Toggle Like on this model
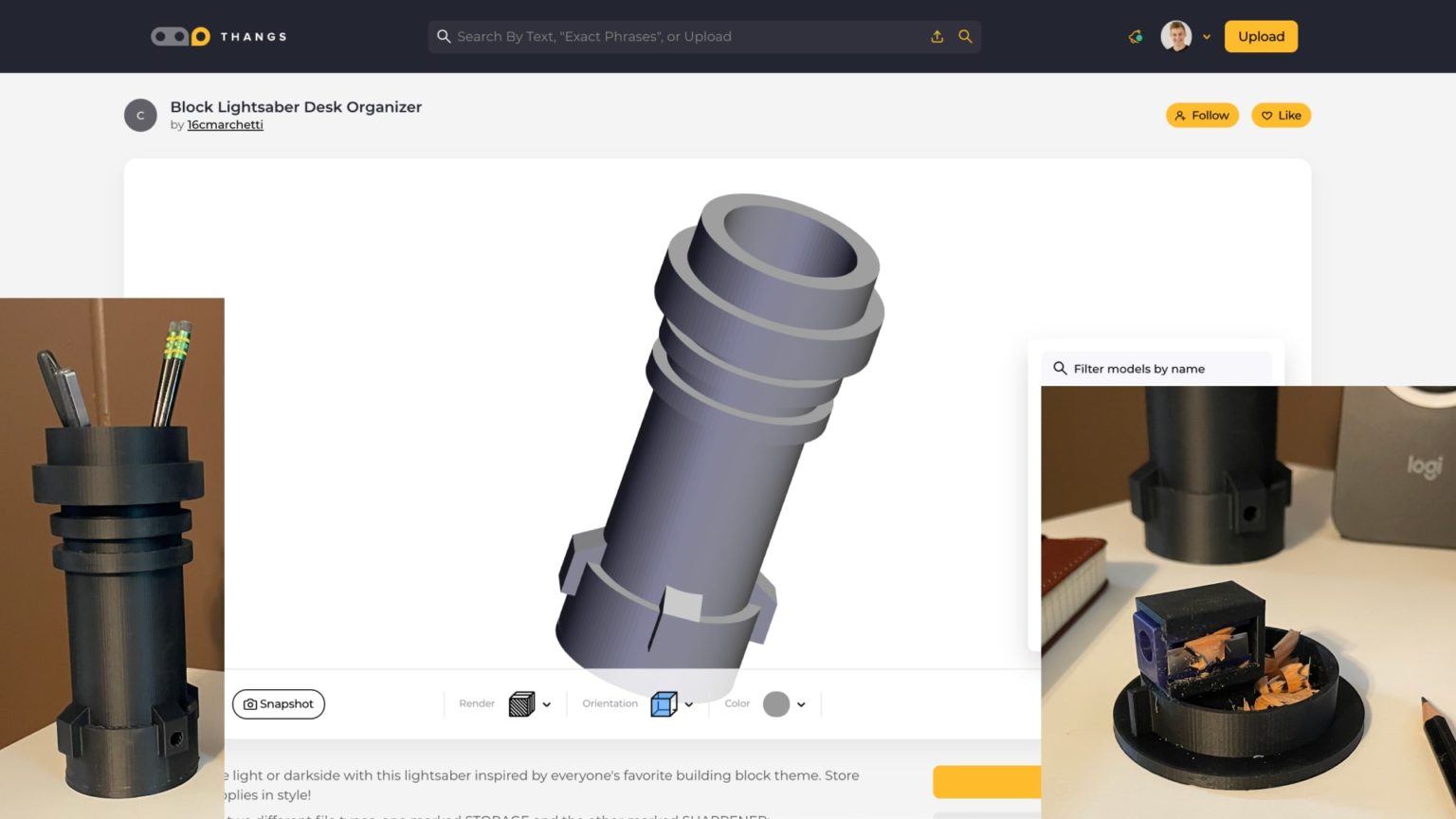1456x819 pixels. pyautogui.click(x=1281, y=115)
